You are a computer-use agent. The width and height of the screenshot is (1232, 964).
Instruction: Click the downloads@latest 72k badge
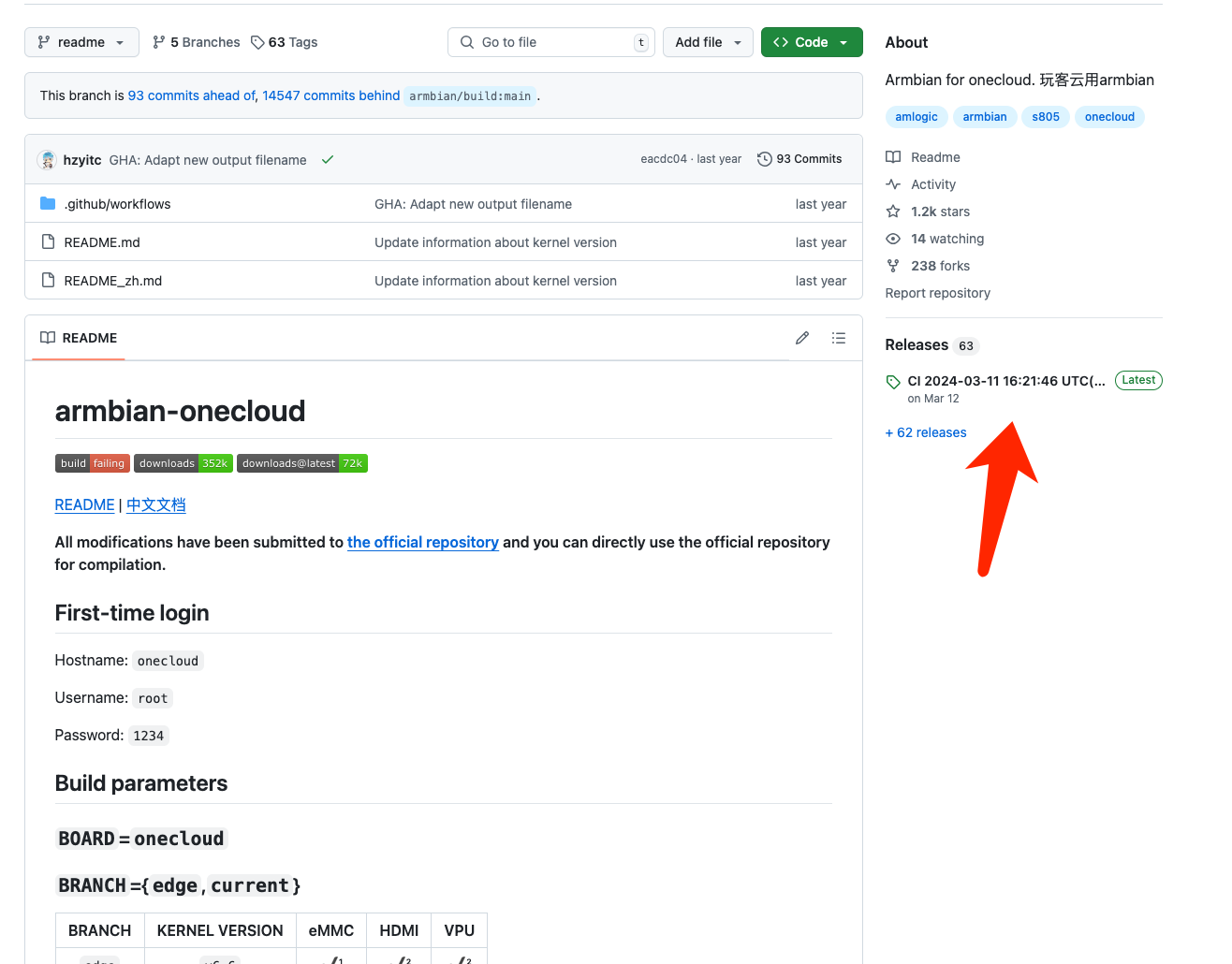pos(302,463)
